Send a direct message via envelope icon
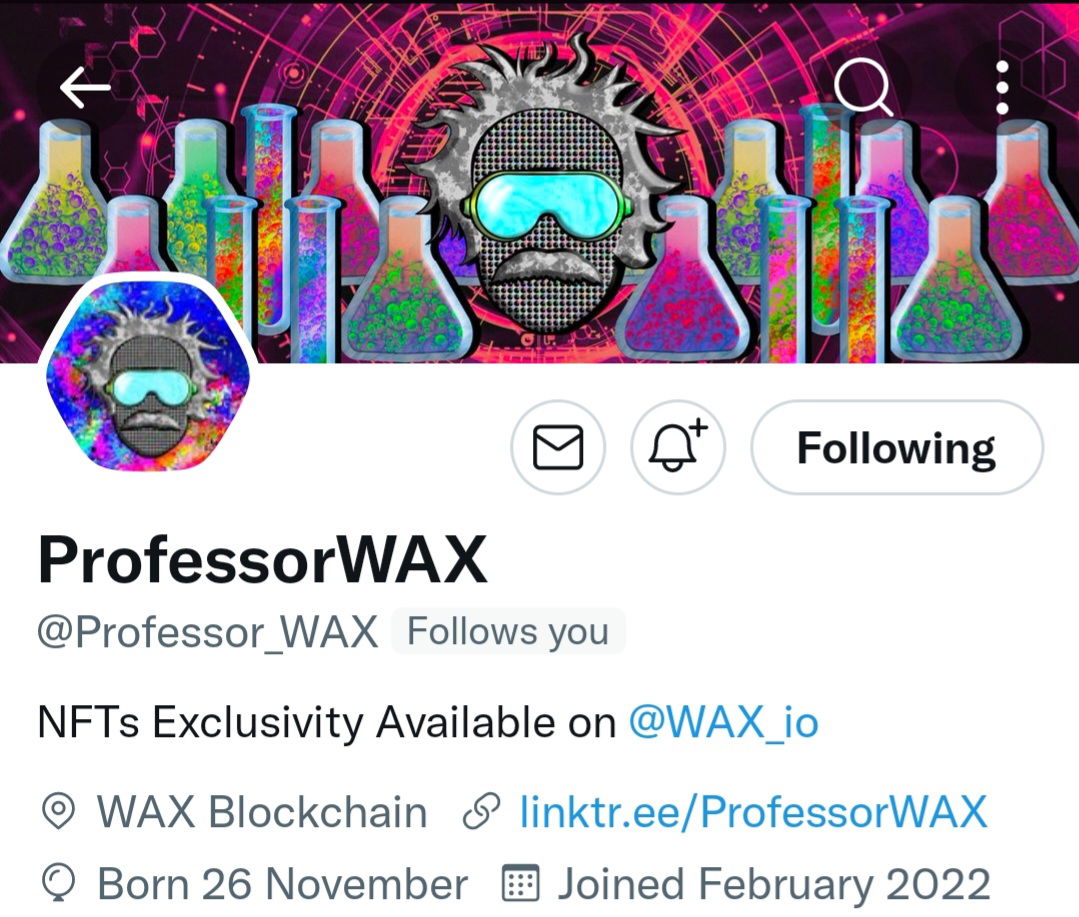The height and width of the screenshot is (917, 1079). tap(558, 447)
